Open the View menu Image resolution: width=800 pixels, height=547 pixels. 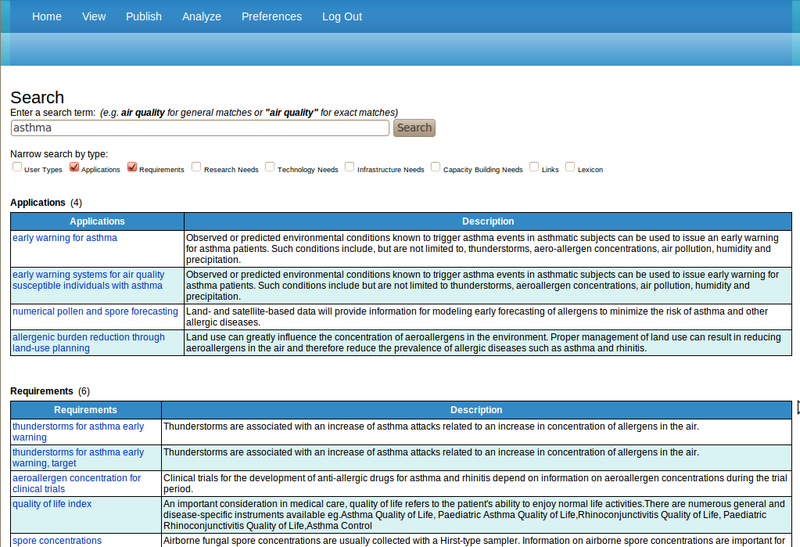click(94, 17)
